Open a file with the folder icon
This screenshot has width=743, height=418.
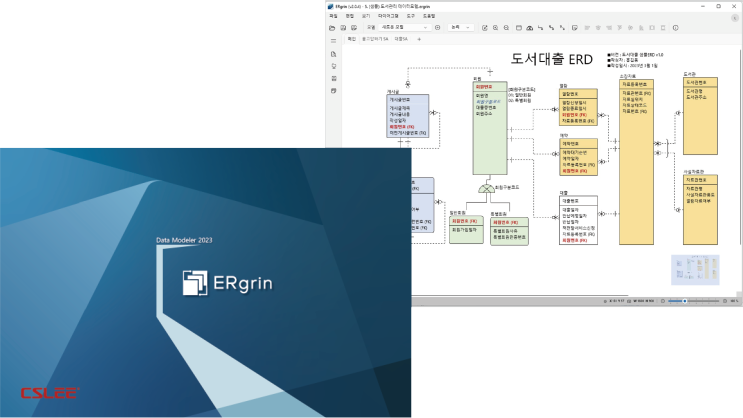(332, 28)
